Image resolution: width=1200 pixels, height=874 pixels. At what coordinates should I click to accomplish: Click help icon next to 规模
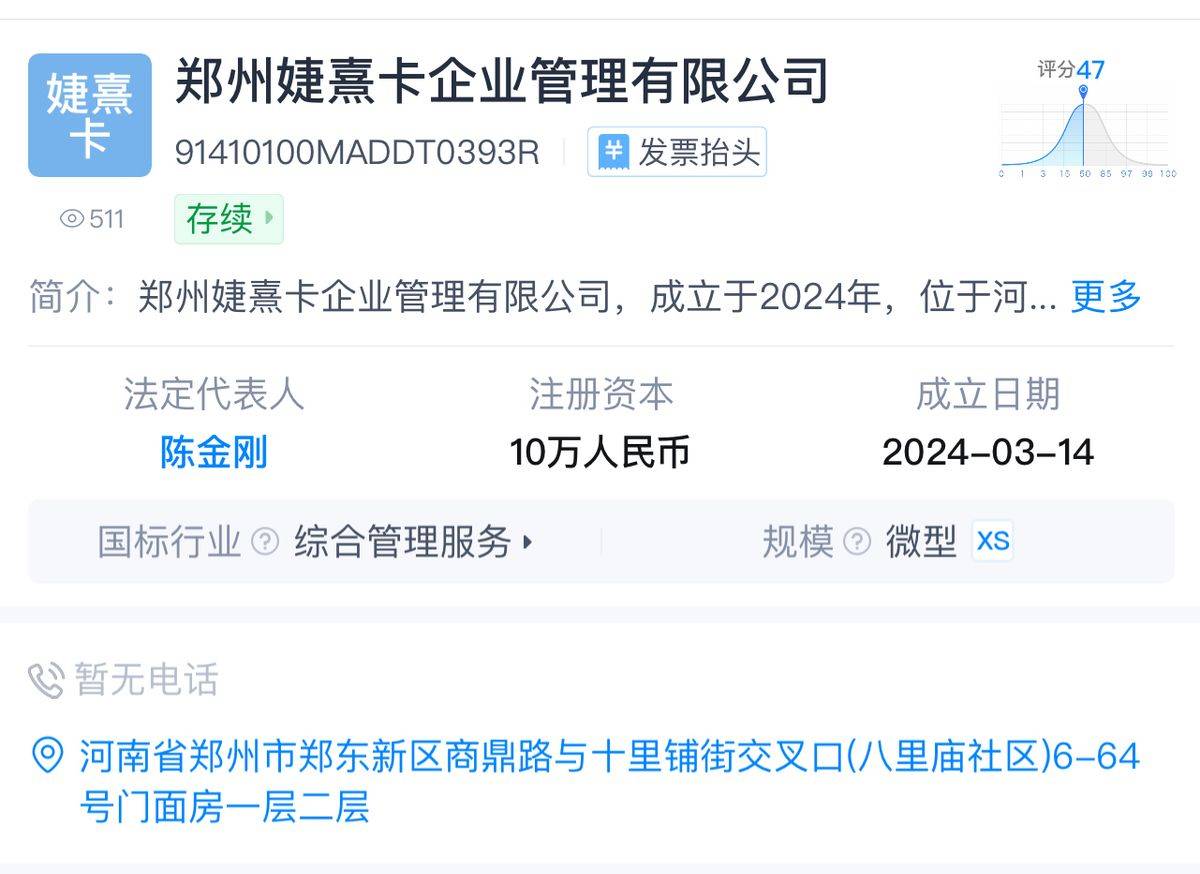pos(857,542)
